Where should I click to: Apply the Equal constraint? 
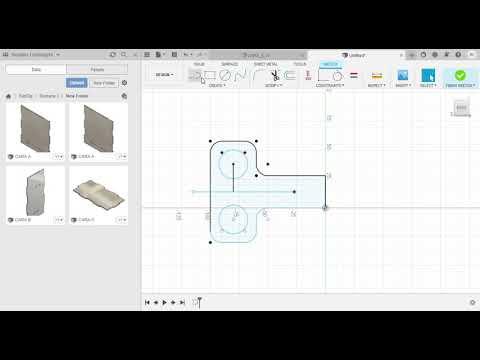[354, 75]
